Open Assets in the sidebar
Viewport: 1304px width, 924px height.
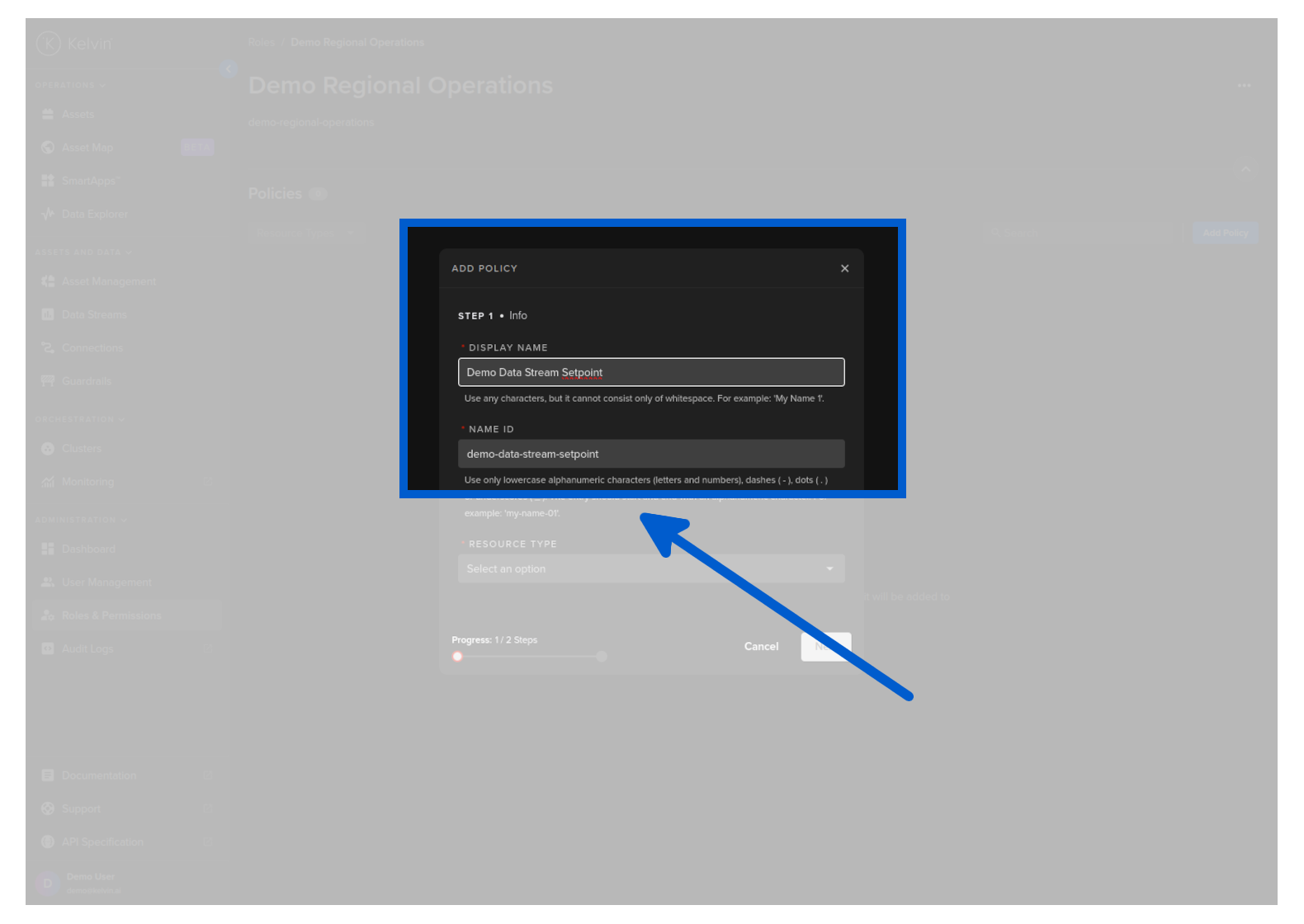coord(78,115)
